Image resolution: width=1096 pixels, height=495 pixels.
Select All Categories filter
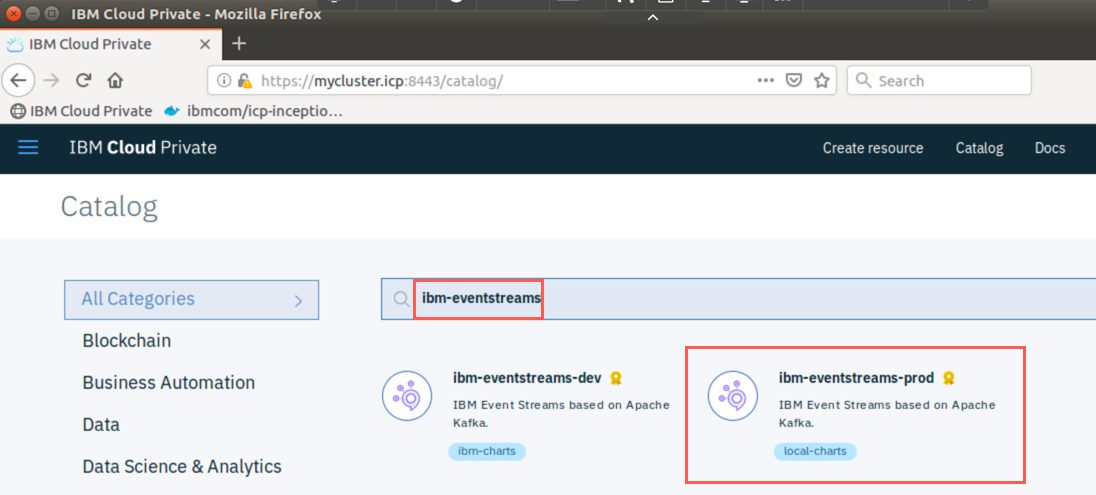tap(192, 300)
